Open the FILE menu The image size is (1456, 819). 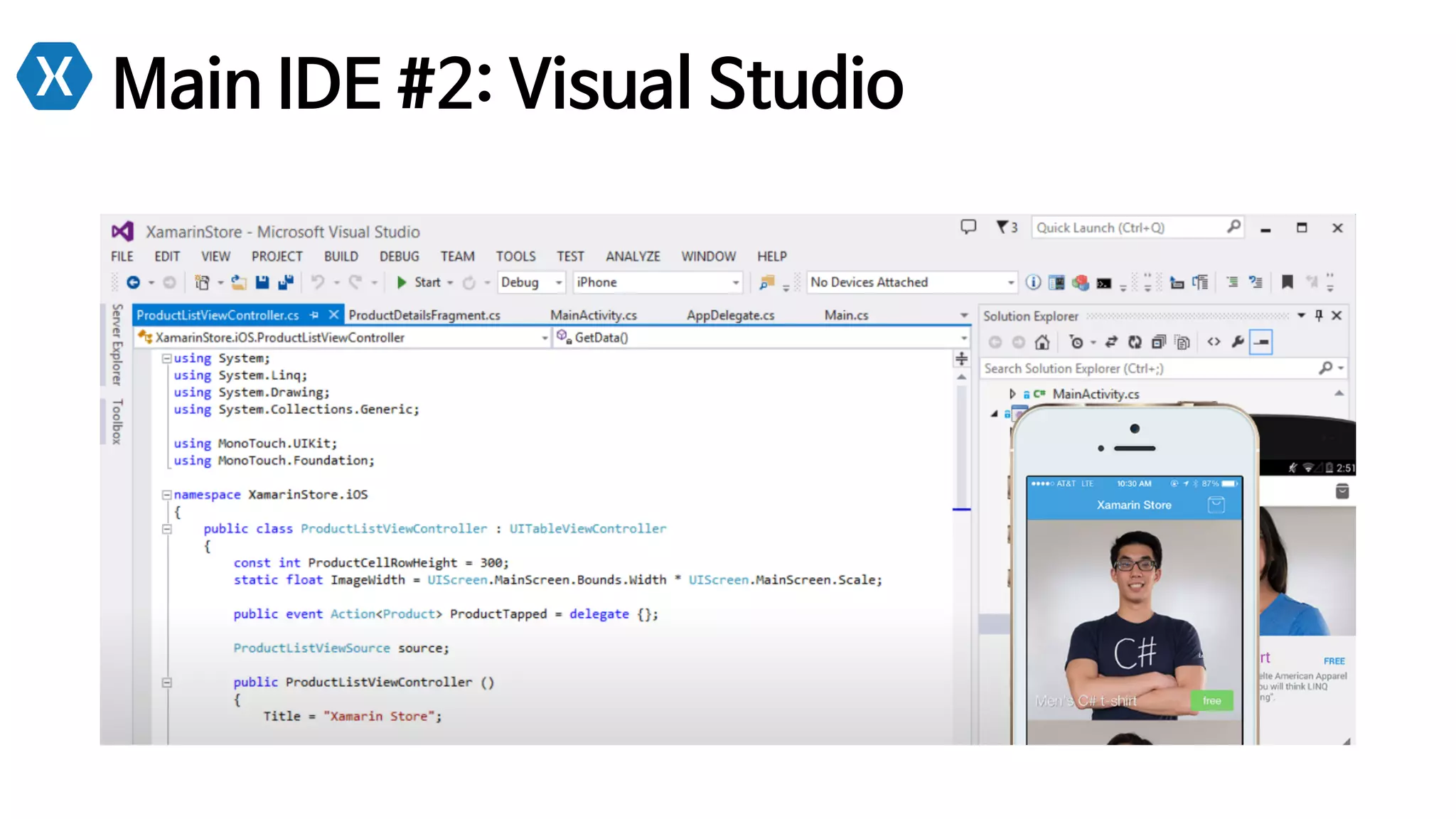122,256
